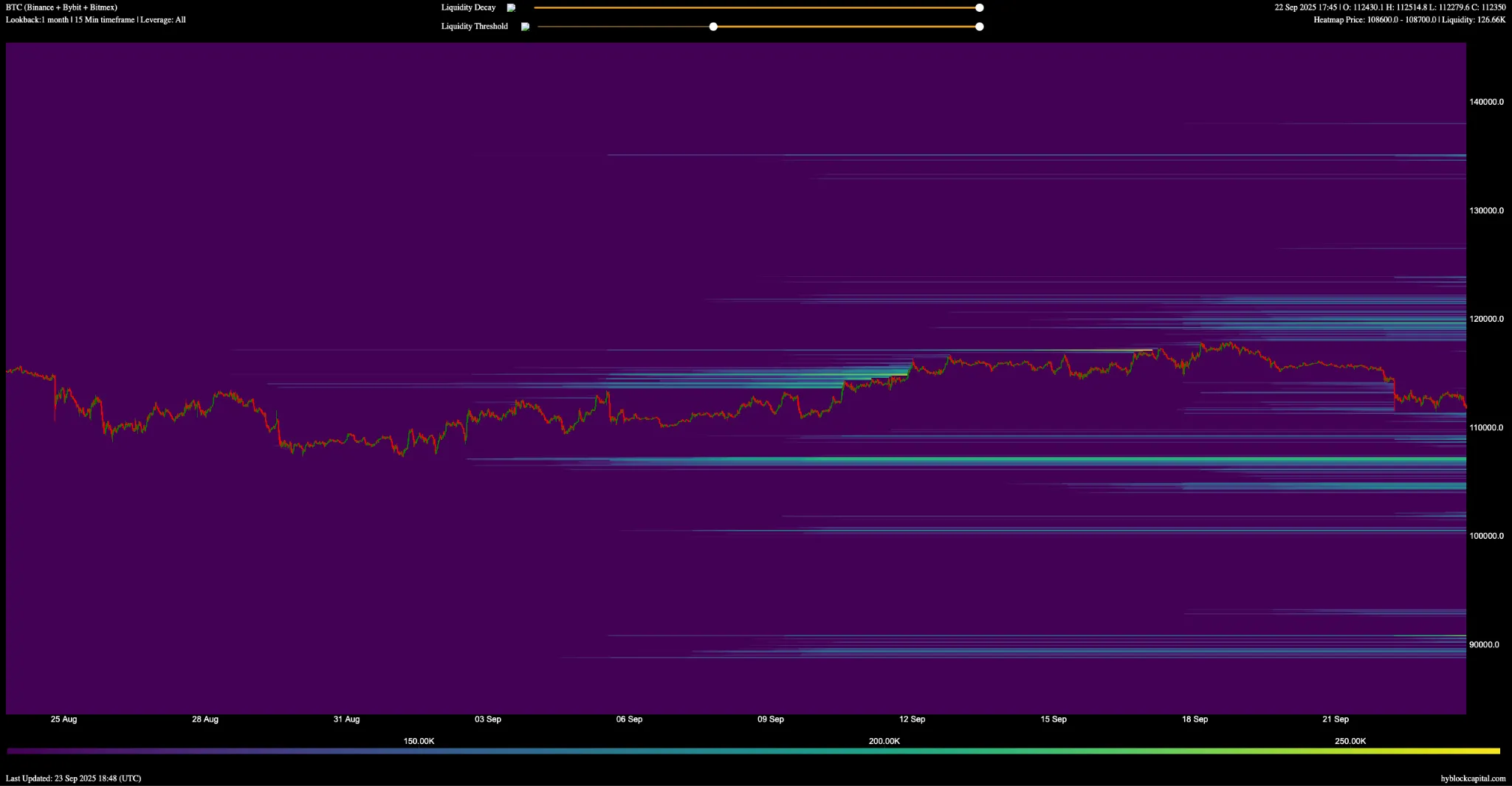Click the 250.00K mark on color scale
Viewport: 1512px width, 786px height.
tap(1350, 741)
